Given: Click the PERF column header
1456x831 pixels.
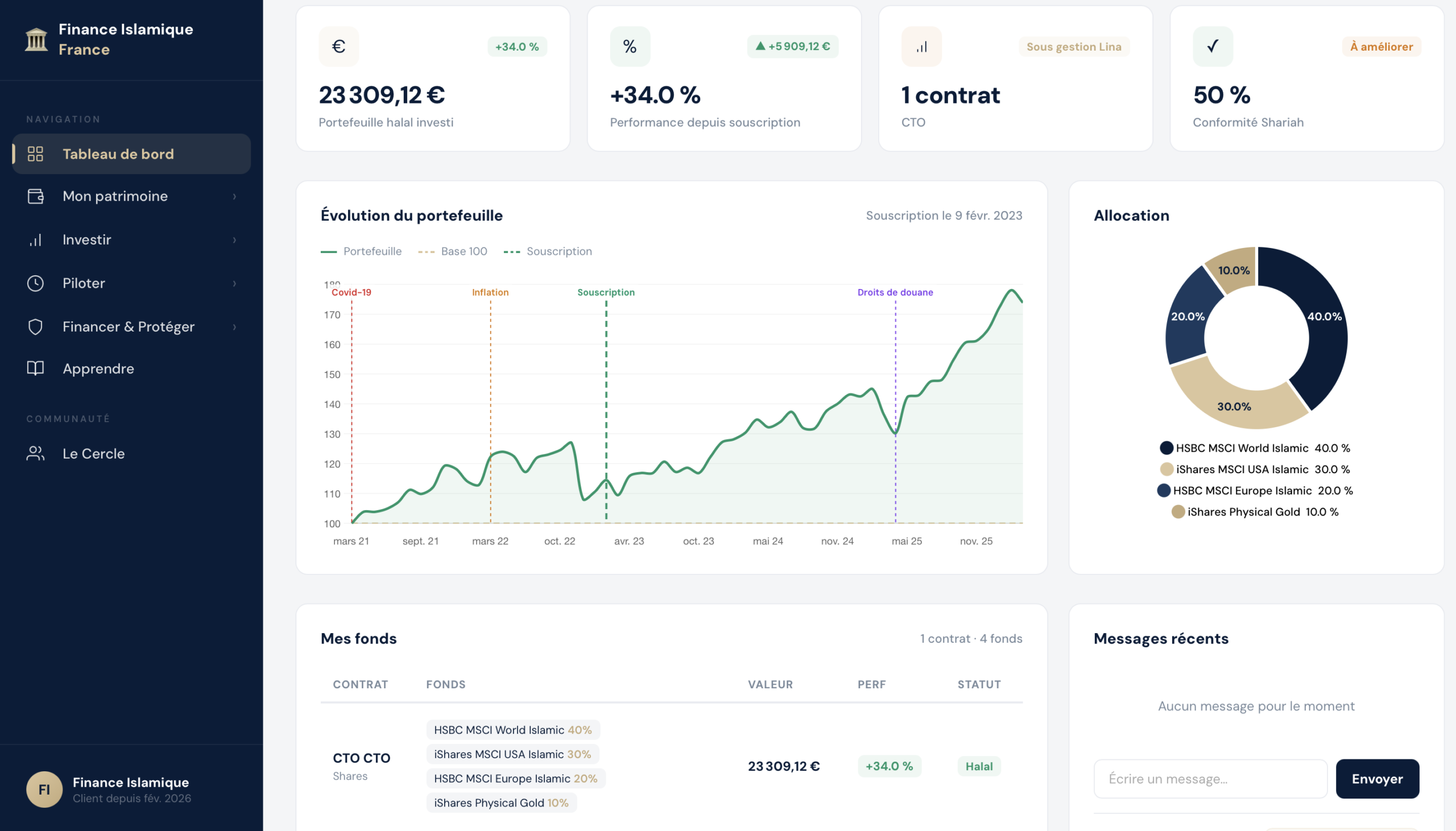Looking at the screenshot, I should [x=872, y=684].
